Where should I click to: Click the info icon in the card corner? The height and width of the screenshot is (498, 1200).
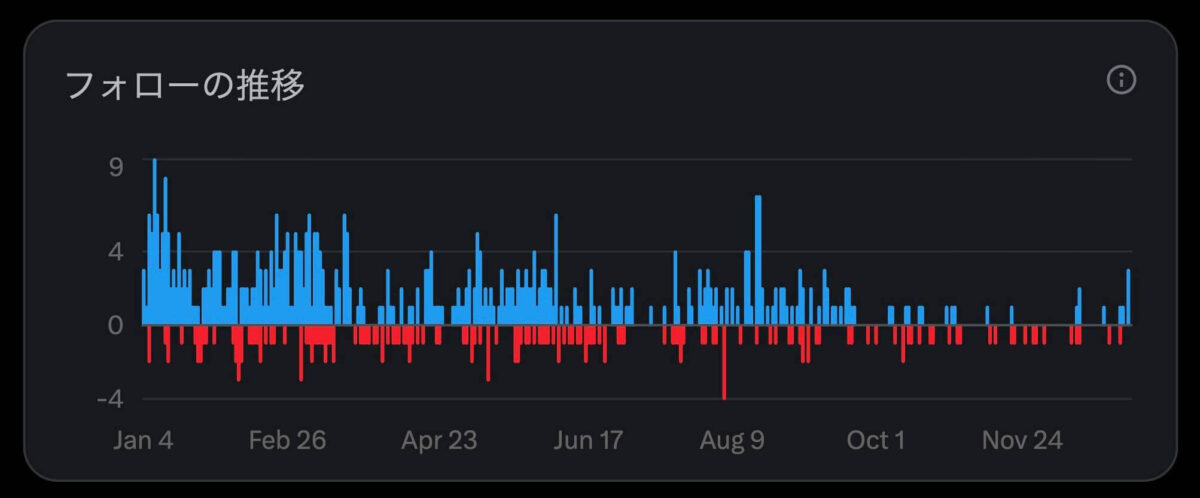1121,80
